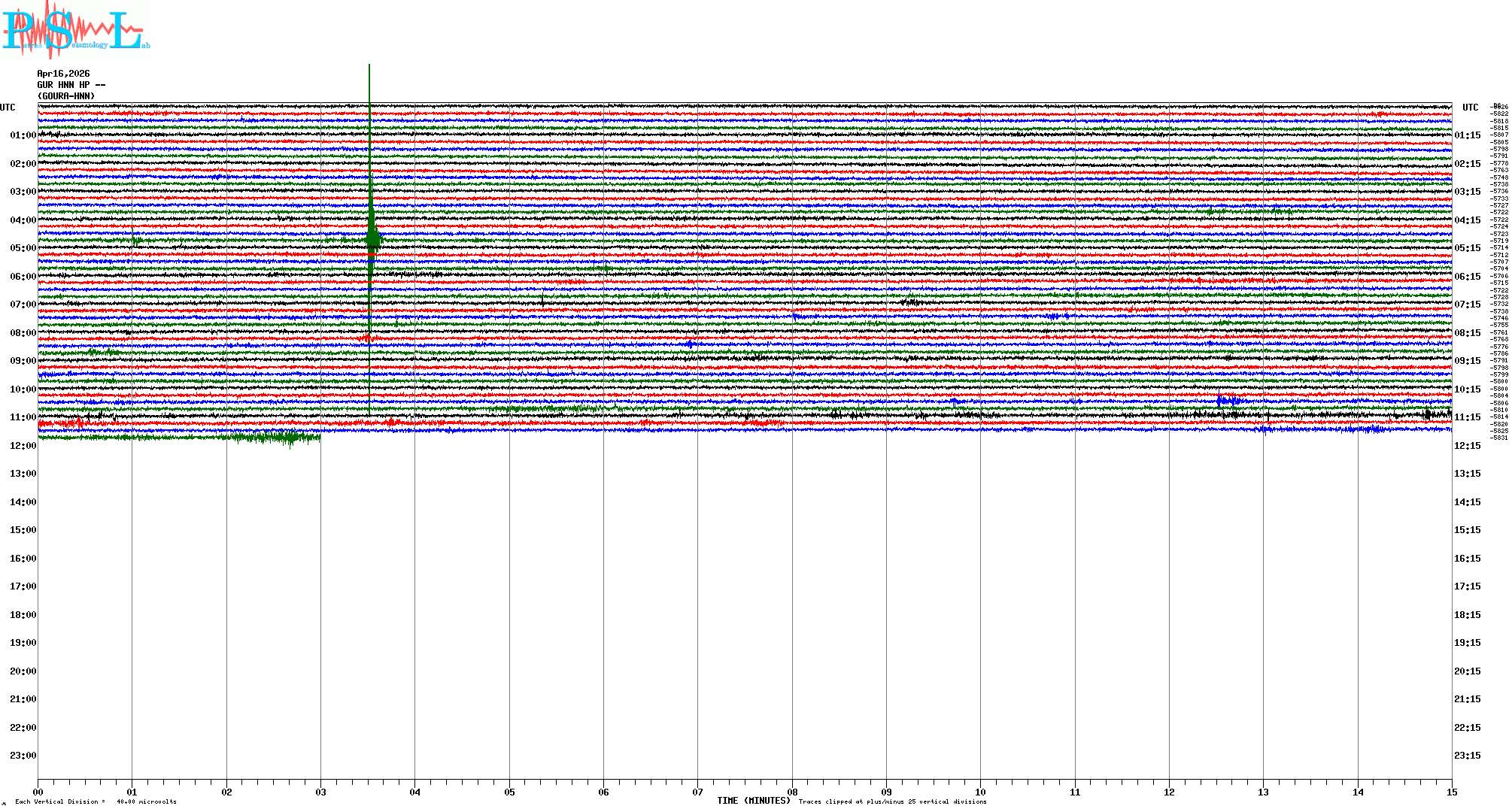This screenshot has width=1512, height=812.
Task: Click the PSL Seismology Lab logo
Action: click(x=75, y=30)
